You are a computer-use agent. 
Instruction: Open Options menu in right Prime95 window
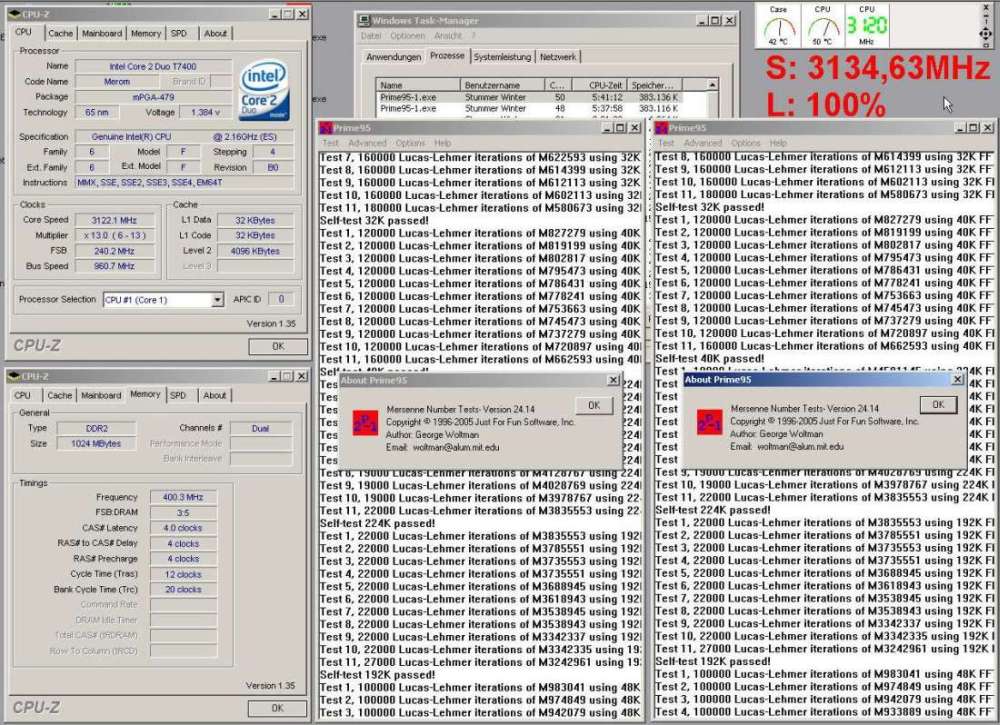tap(746, 143)
